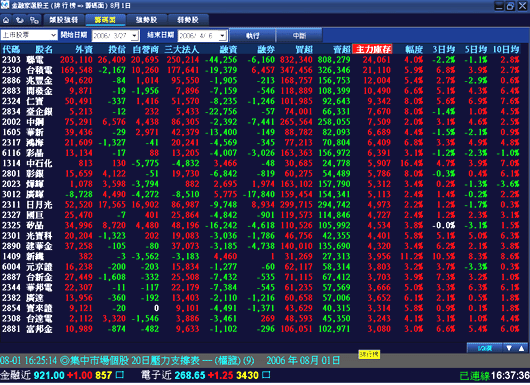This screenshot has width=530, height=385.
Task: Click the third toolbar icon before the tabs
Action: click(34, 20)
